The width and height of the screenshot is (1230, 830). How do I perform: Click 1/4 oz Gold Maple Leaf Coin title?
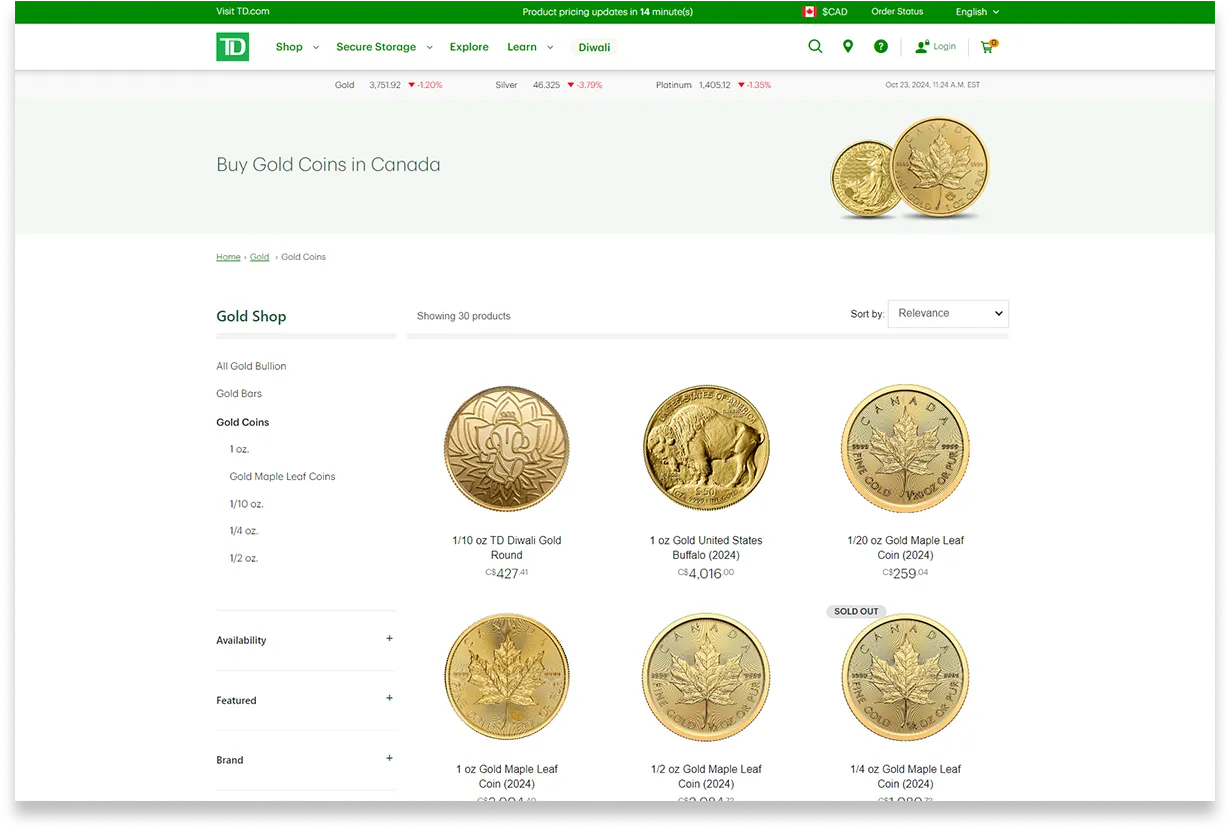(905, 777)
